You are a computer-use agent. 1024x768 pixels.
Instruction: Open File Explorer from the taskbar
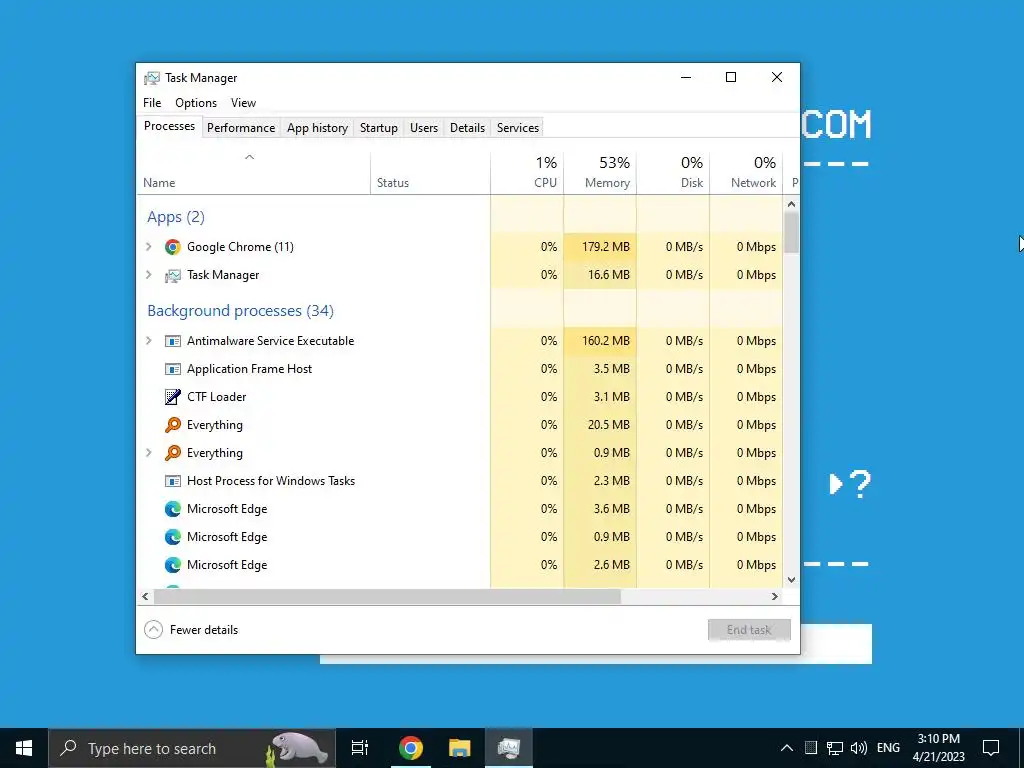point(460,748)
